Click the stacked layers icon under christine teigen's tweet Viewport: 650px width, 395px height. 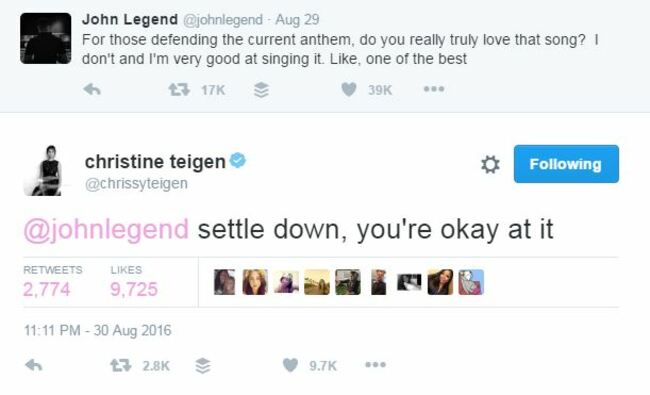click(203, 366)
